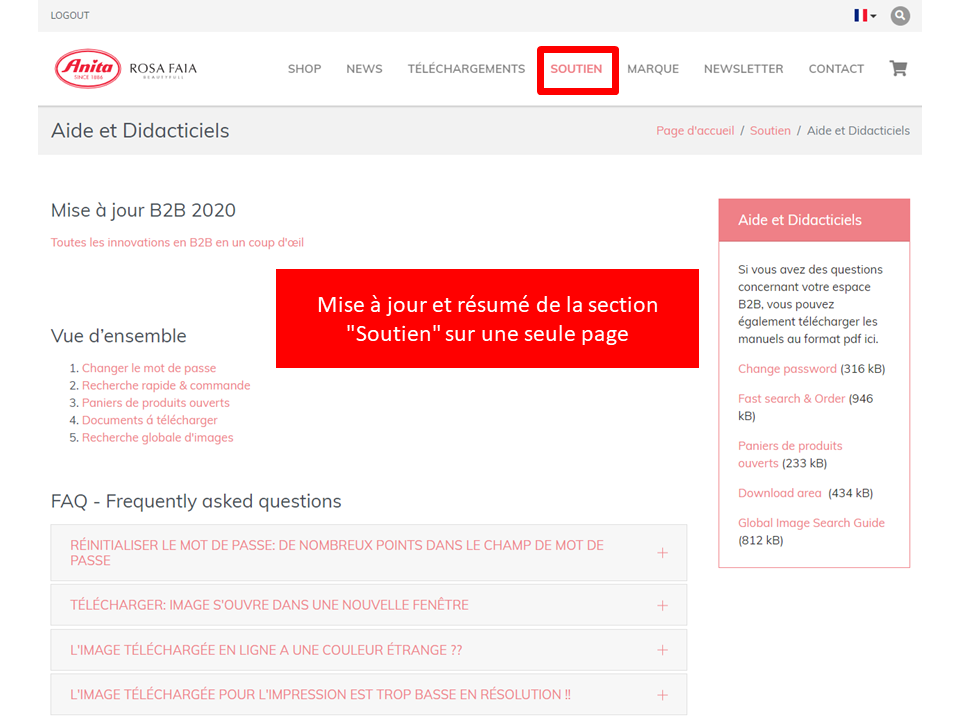
Task: Open the search magnifier icon
Action: (900, 16)
